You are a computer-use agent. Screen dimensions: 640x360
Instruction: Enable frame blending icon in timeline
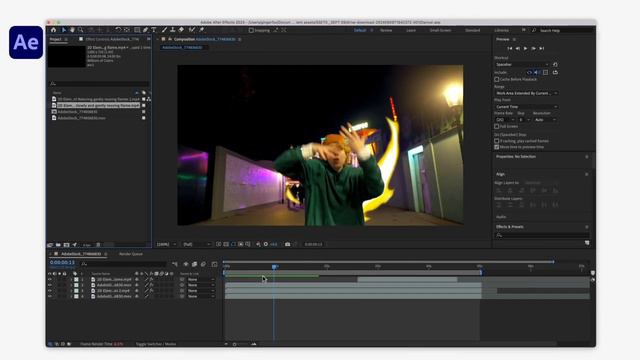coord(195,264)
